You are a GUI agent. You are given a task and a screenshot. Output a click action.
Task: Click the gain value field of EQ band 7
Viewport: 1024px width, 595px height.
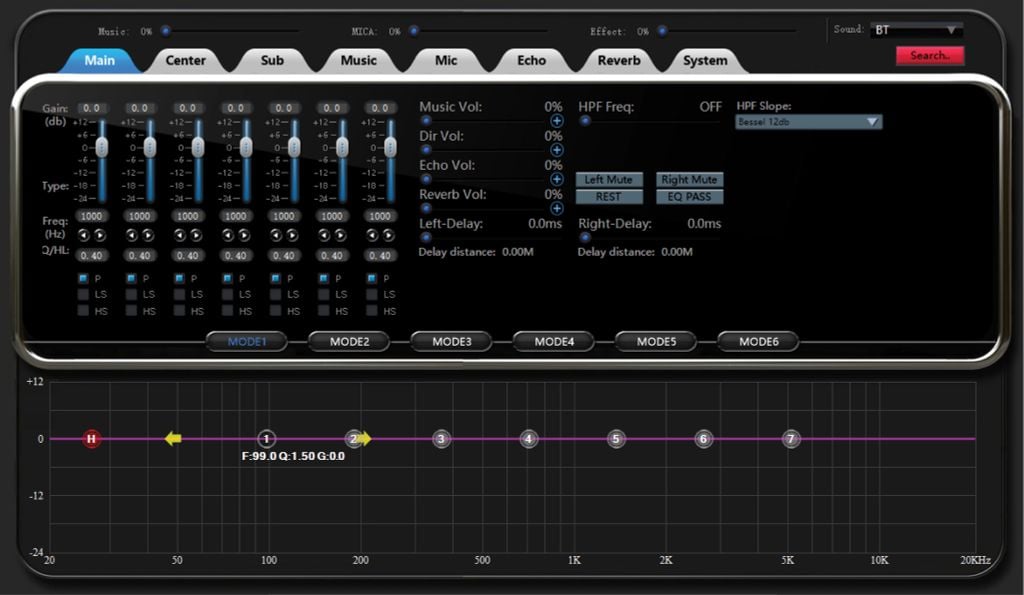pyautogui.click(x=380, y=108)
